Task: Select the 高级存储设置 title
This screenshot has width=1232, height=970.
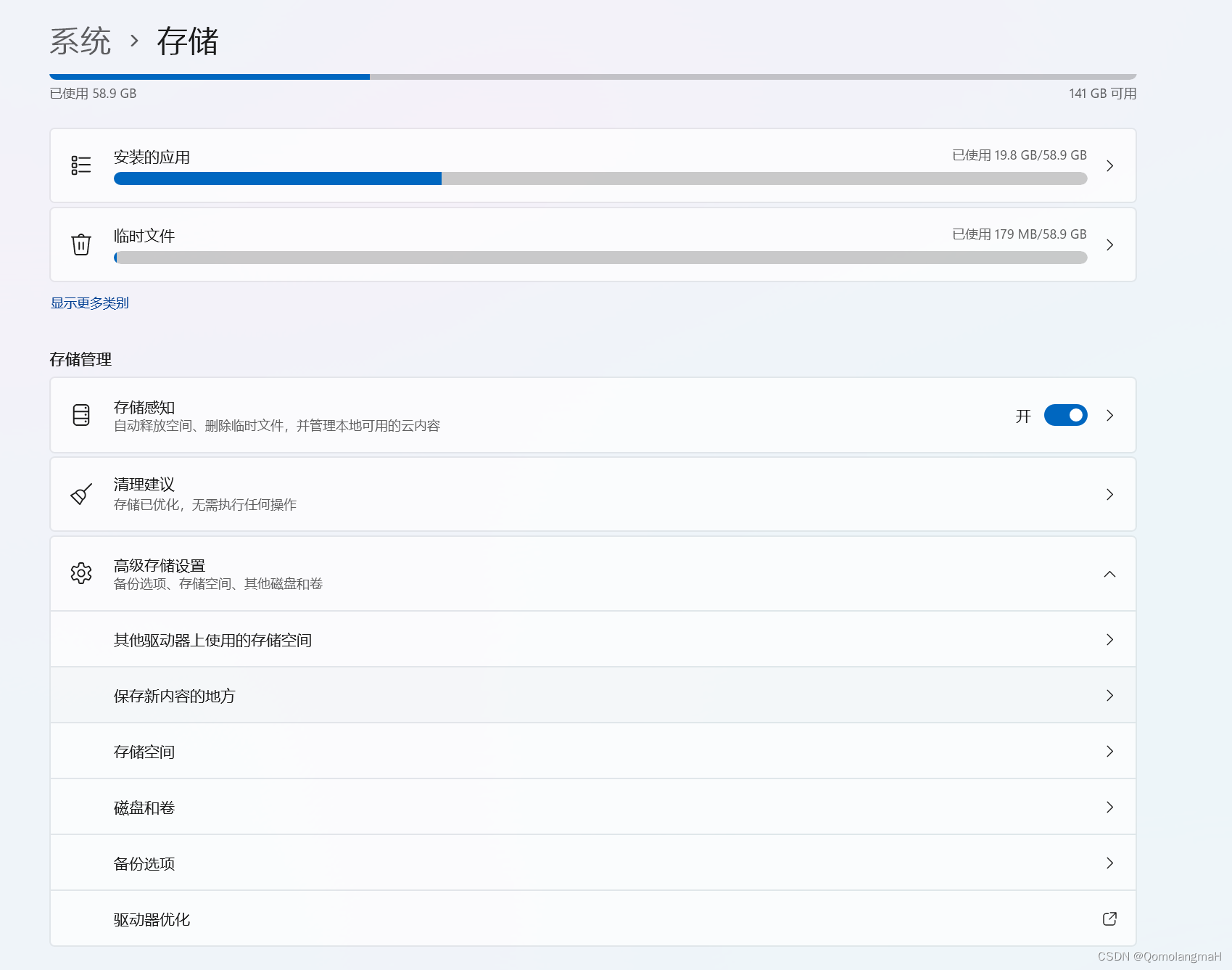Action: [x=160, y=565]
